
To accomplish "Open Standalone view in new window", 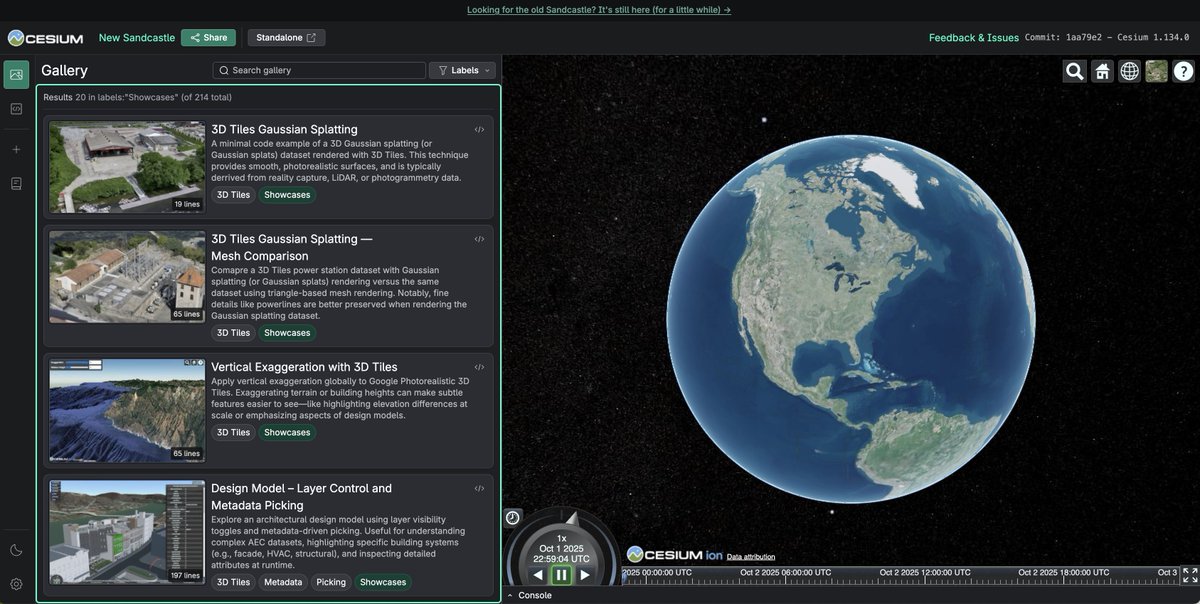I will pos(286,38).
